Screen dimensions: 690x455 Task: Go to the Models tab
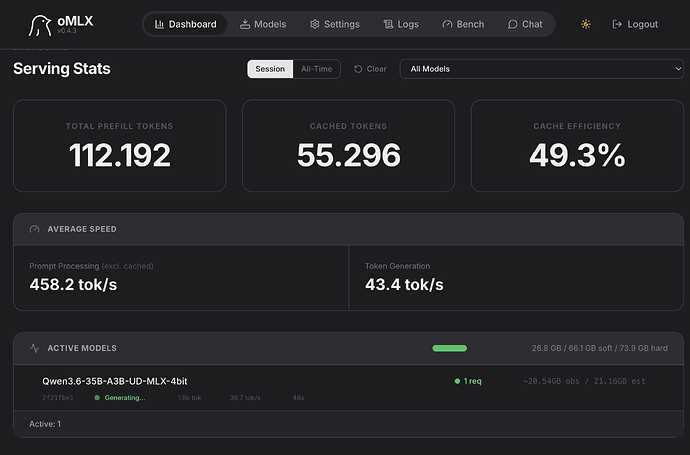(263, 24)
